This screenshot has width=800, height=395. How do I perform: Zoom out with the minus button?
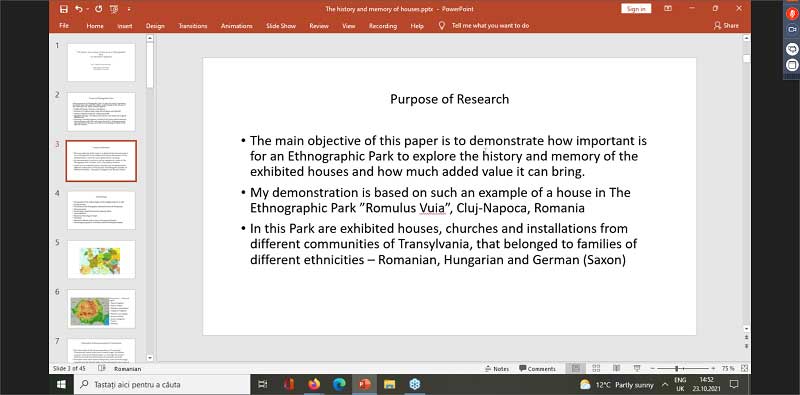tap(652, 368)
